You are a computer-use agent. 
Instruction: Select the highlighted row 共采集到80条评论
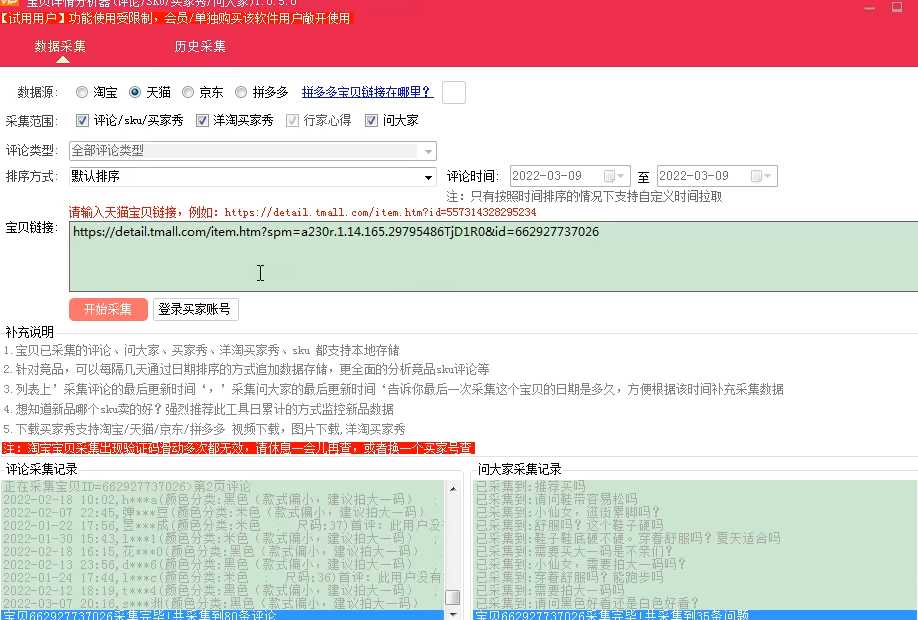pyautogui.click(x=222, y=615)
